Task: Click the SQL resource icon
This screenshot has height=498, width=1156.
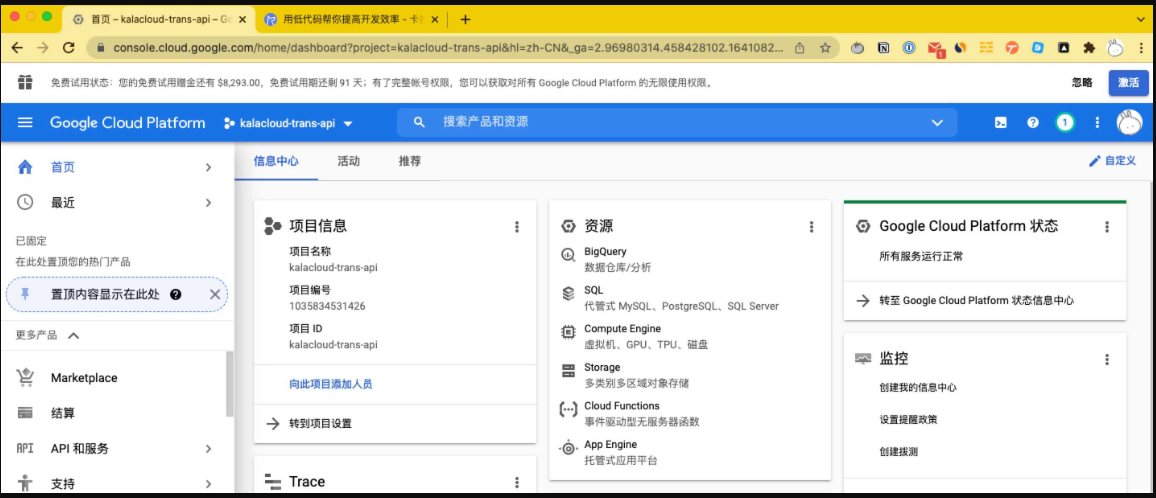Action: [568, 294]
